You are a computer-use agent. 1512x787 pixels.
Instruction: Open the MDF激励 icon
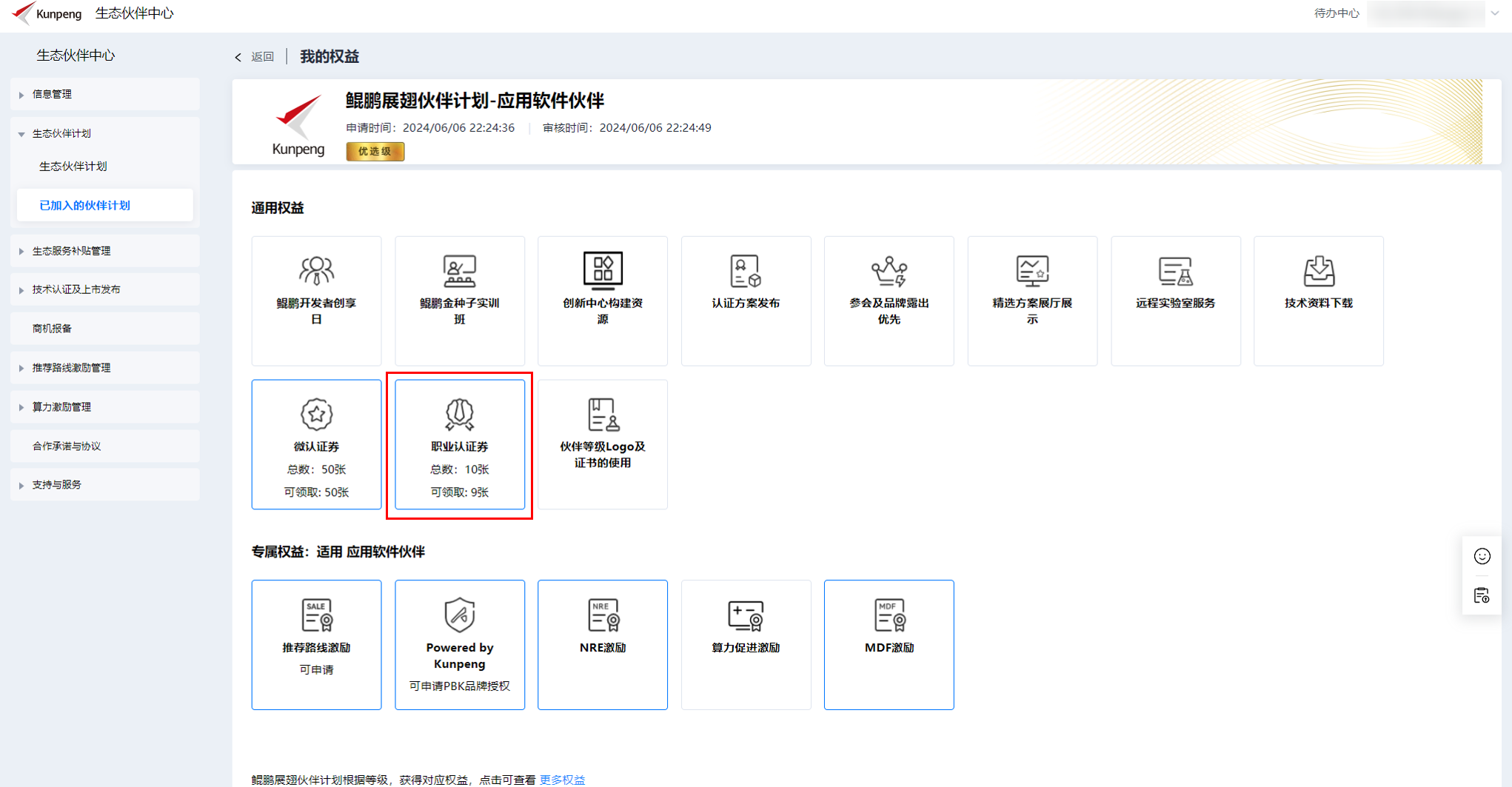pos(889,614)
